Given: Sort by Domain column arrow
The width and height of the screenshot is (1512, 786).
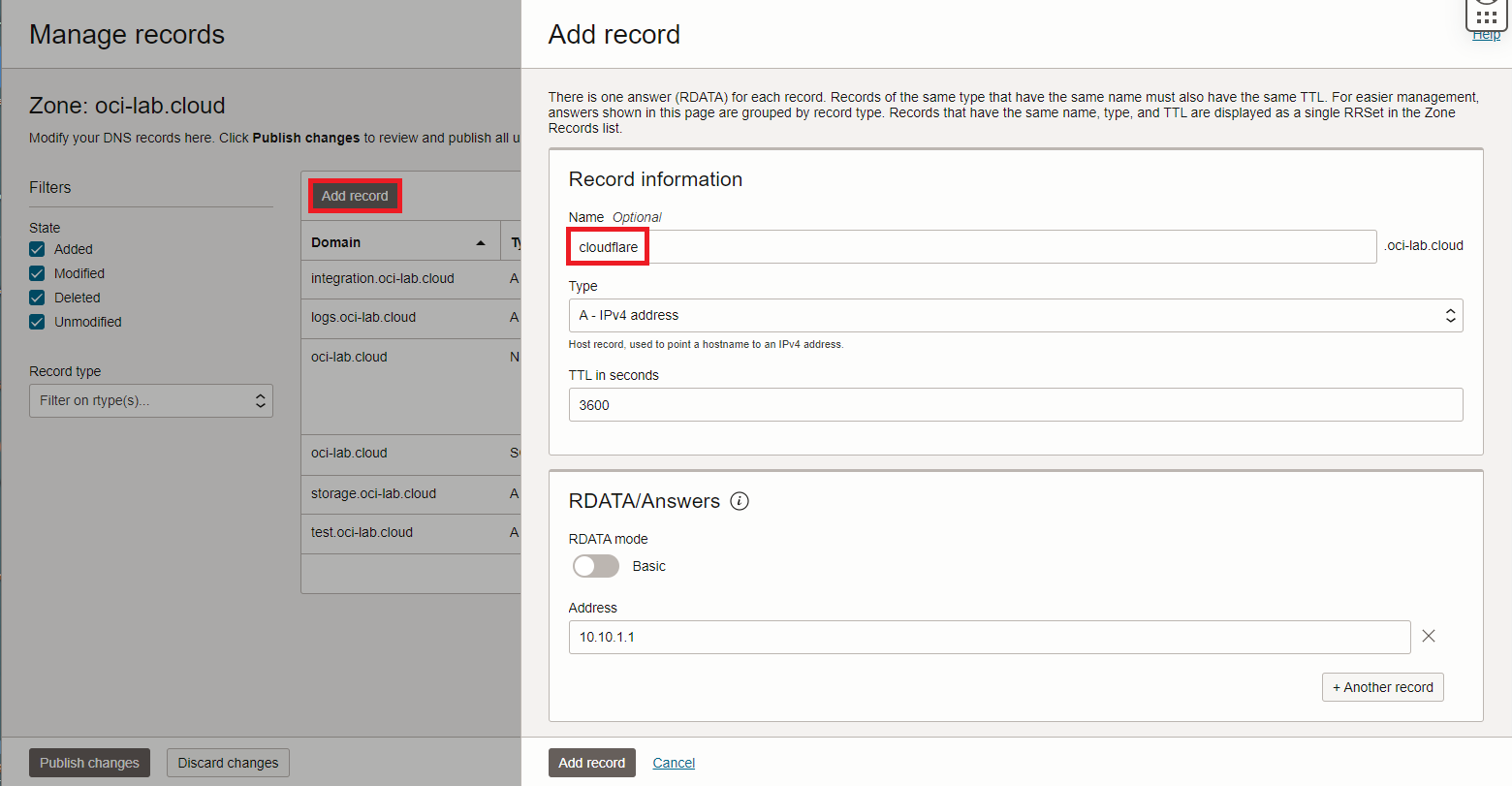Looking at the screenshot, I should click(481, 242).
